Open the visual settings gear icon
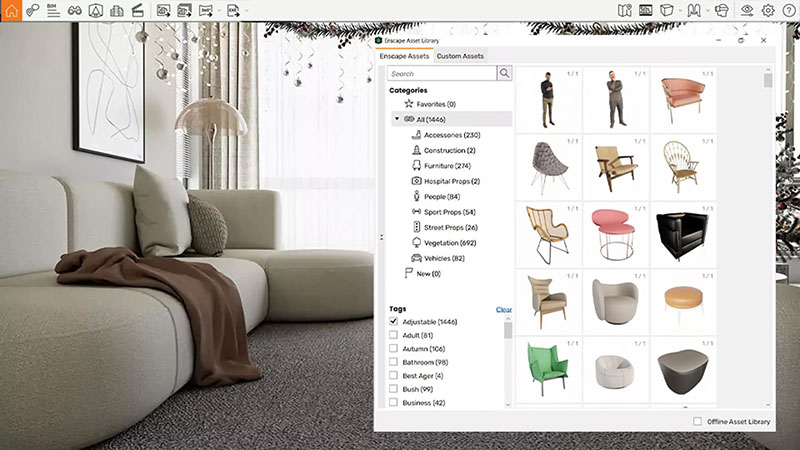Screen dimensions: 800x450 point(768,10)
